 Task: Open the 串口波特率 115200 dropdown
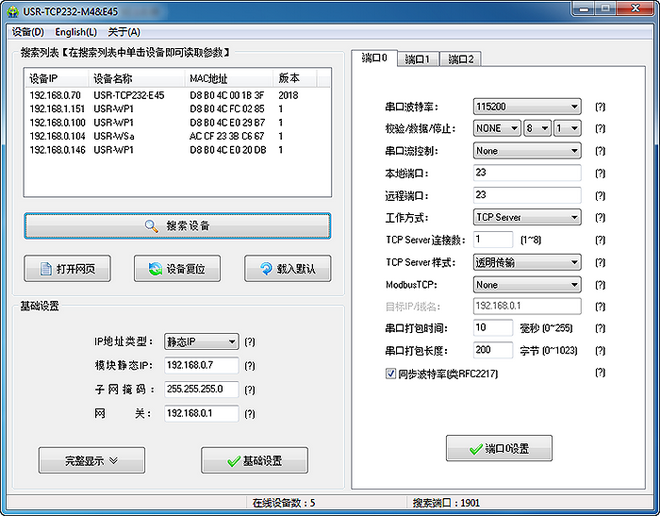tap(527, 107)
